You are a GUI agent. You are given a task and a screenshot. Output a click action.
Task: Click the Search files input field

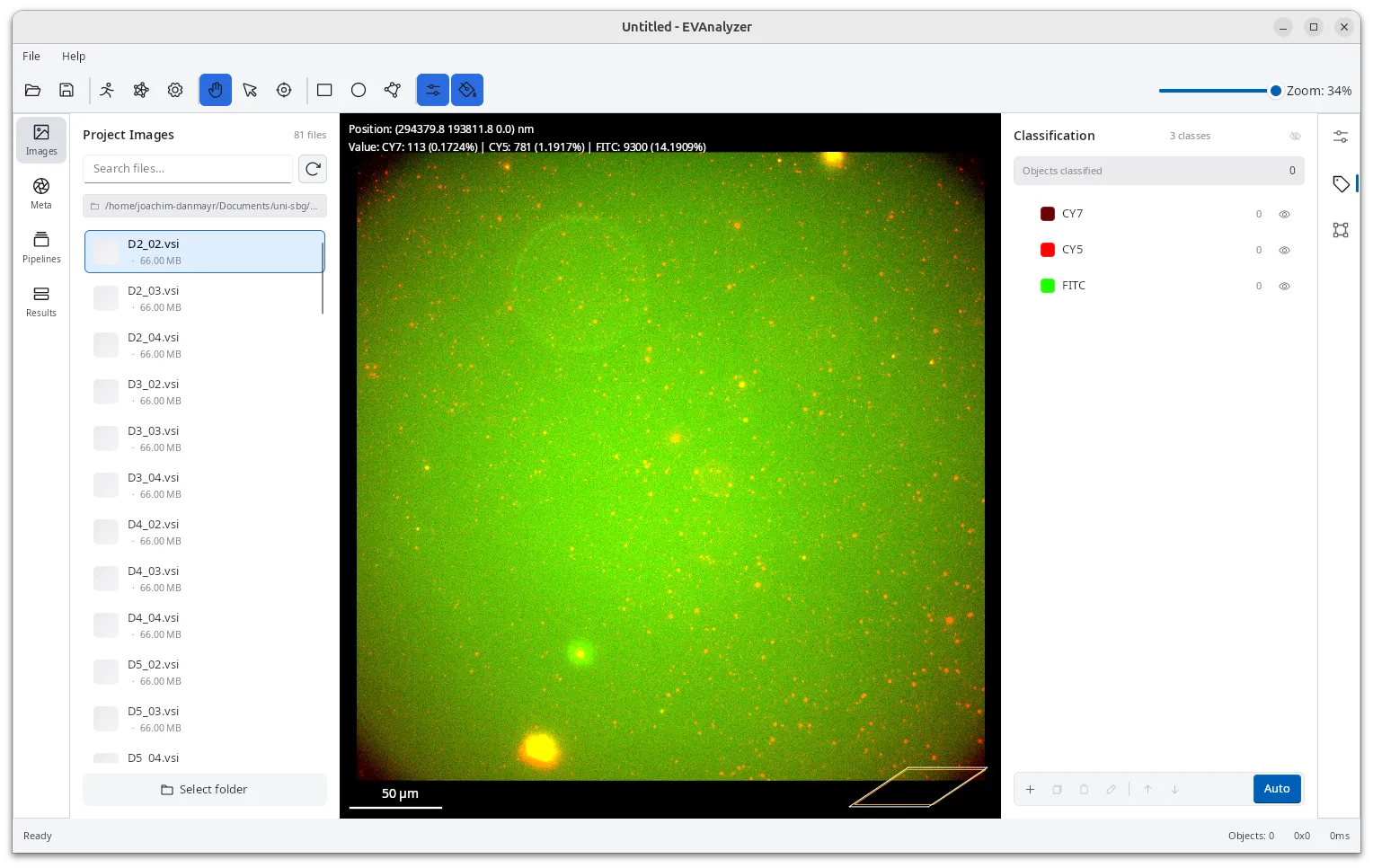point(188,169)
